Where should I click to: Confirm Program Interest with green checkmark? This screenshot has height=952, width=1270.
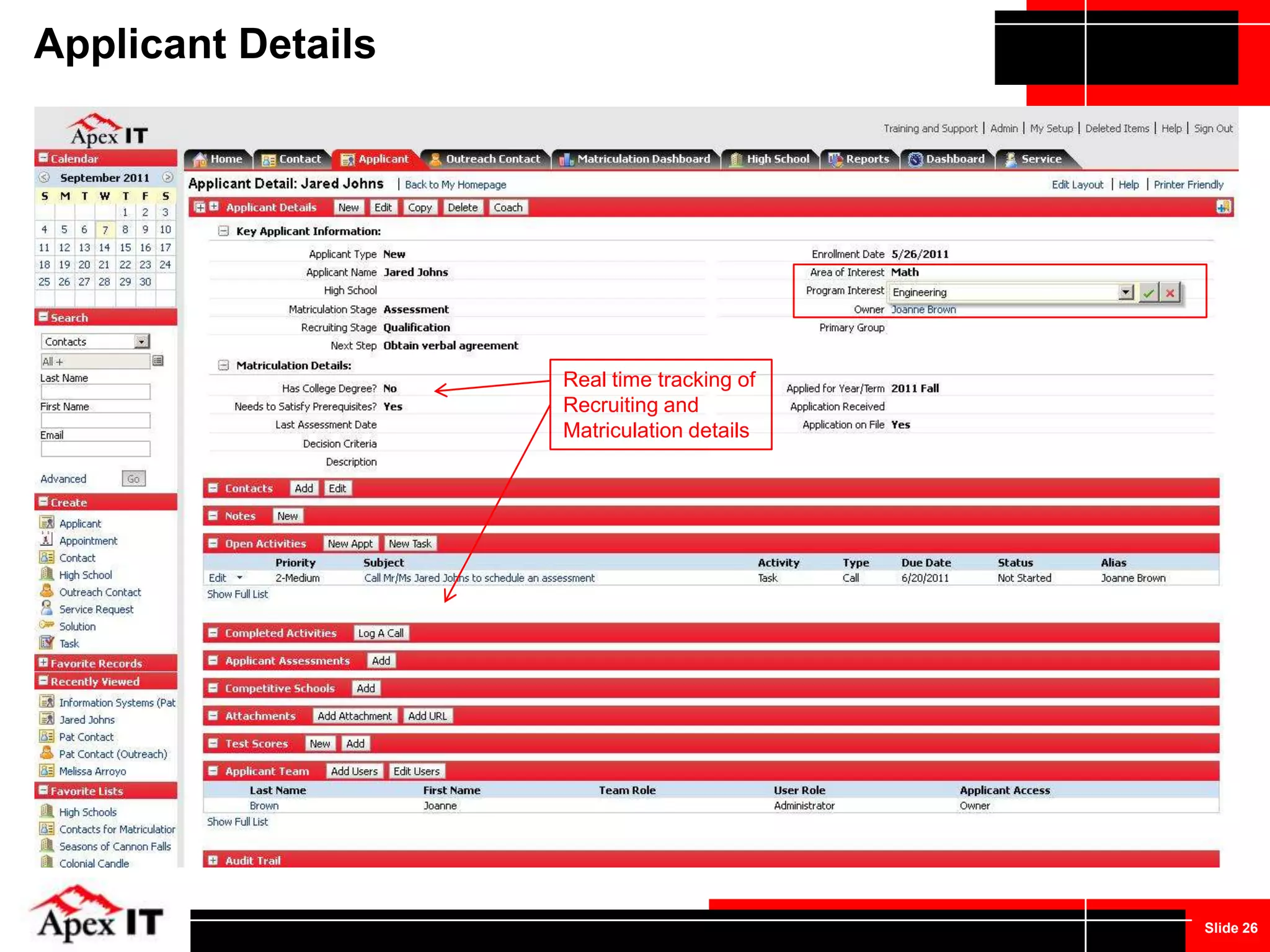click(1148, 293)
